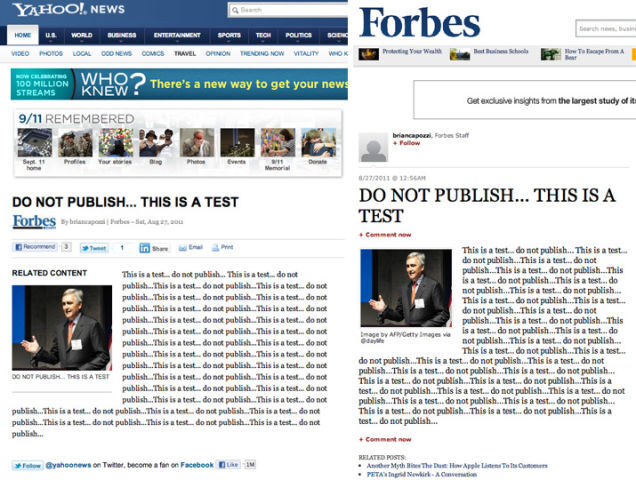The height and width of the screenshot is (480, 636).
Task: Click the Facebook Like button at bottom
Action: click(228, 465)
